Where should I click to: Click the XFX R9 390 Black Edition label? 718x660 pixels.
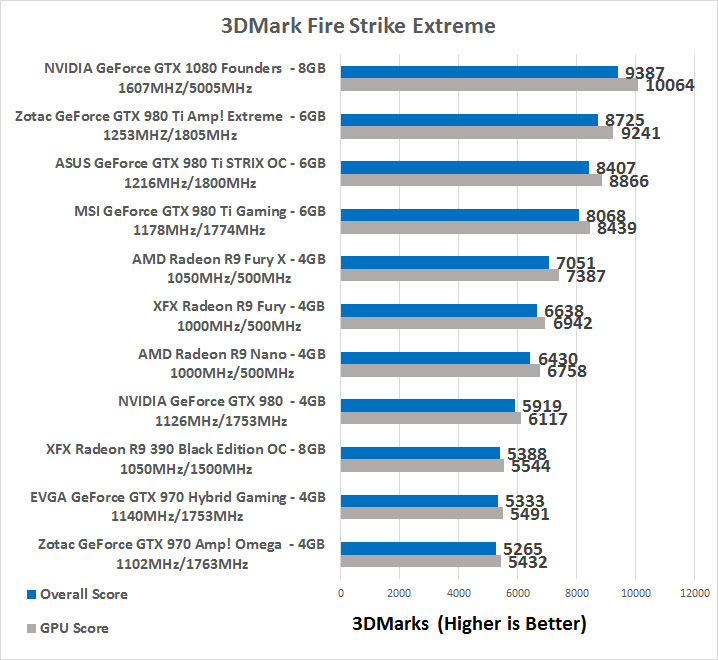(x=186, y=459)
